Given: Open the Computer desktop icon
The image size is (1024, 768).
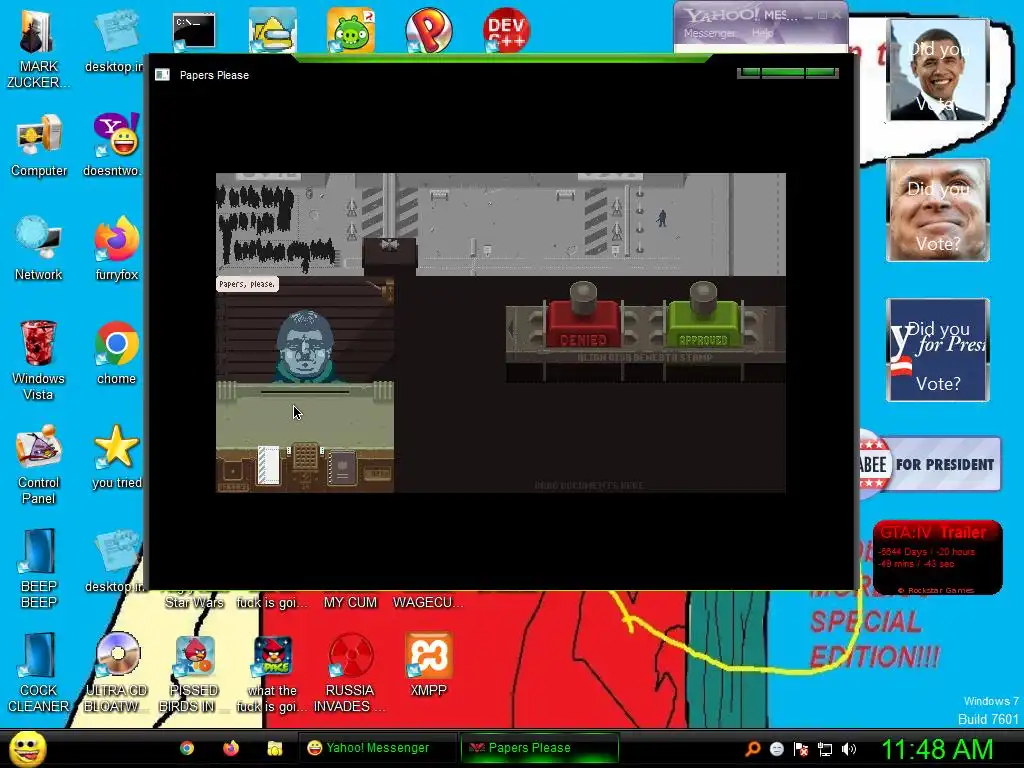Looking at the screenshot, I should pyautogui.click(x=39, y=145).
